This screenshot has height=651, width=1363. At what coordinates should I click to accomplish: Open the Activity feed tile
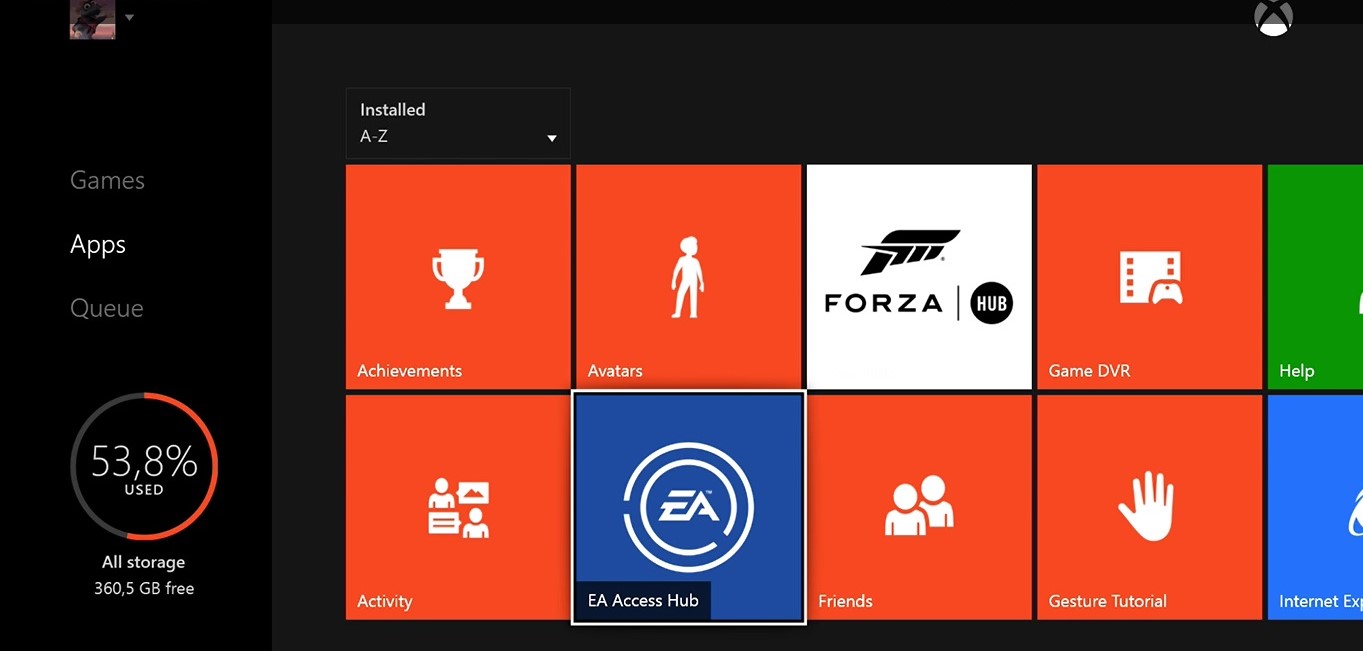pyautogui.click(x=458, y=507)
